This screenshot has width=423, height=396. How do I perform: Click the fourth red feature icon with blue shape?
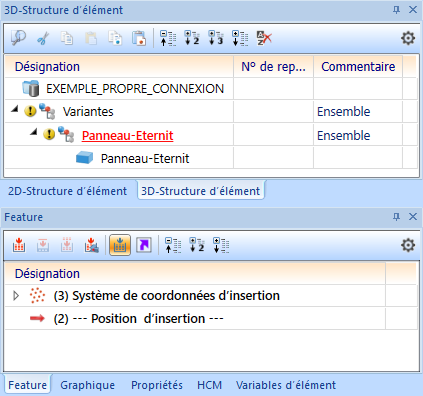pos(91,245)
